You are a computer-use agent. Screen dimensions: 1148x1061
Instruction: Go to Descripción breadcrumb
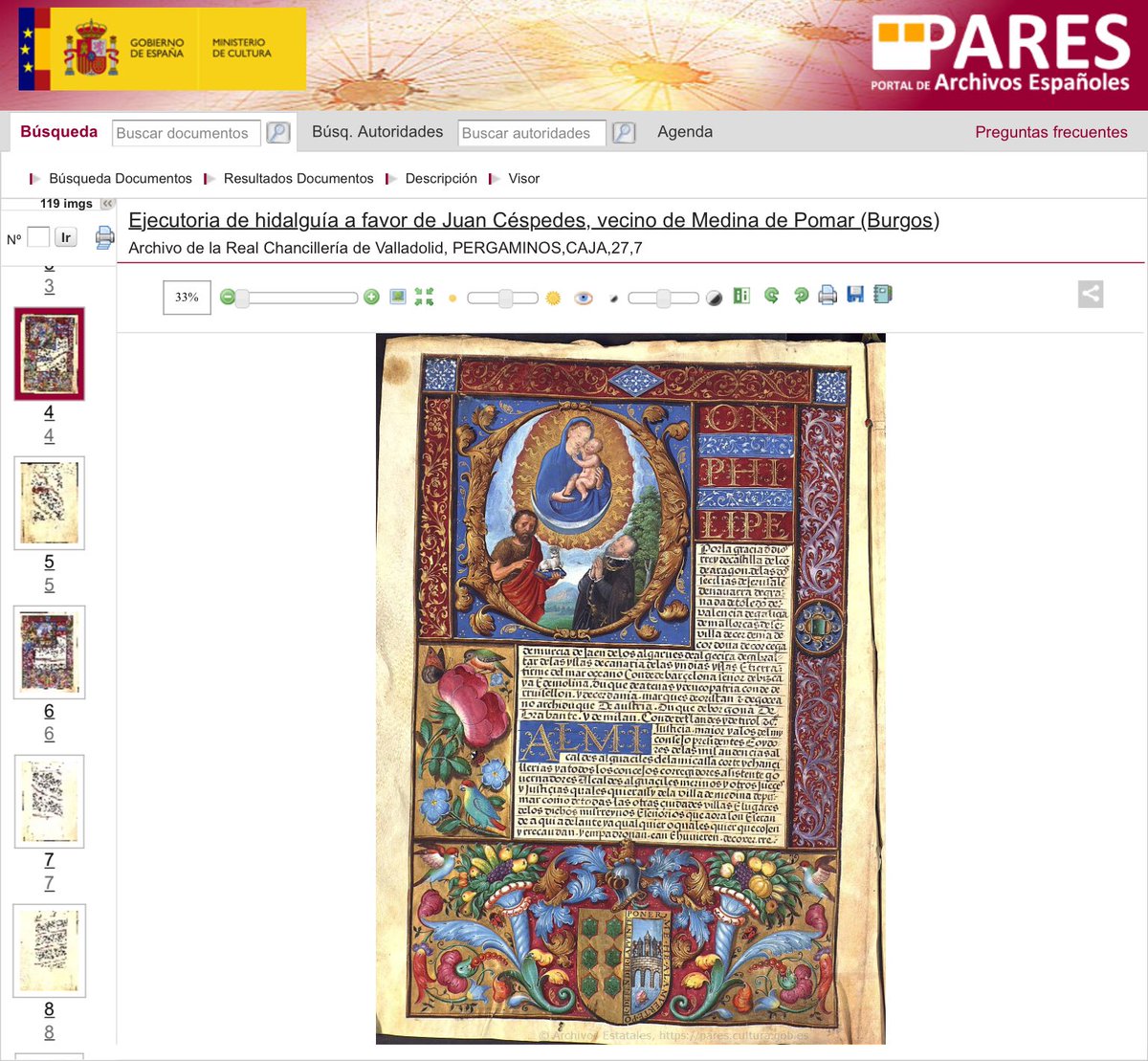(x=441, y=179)
